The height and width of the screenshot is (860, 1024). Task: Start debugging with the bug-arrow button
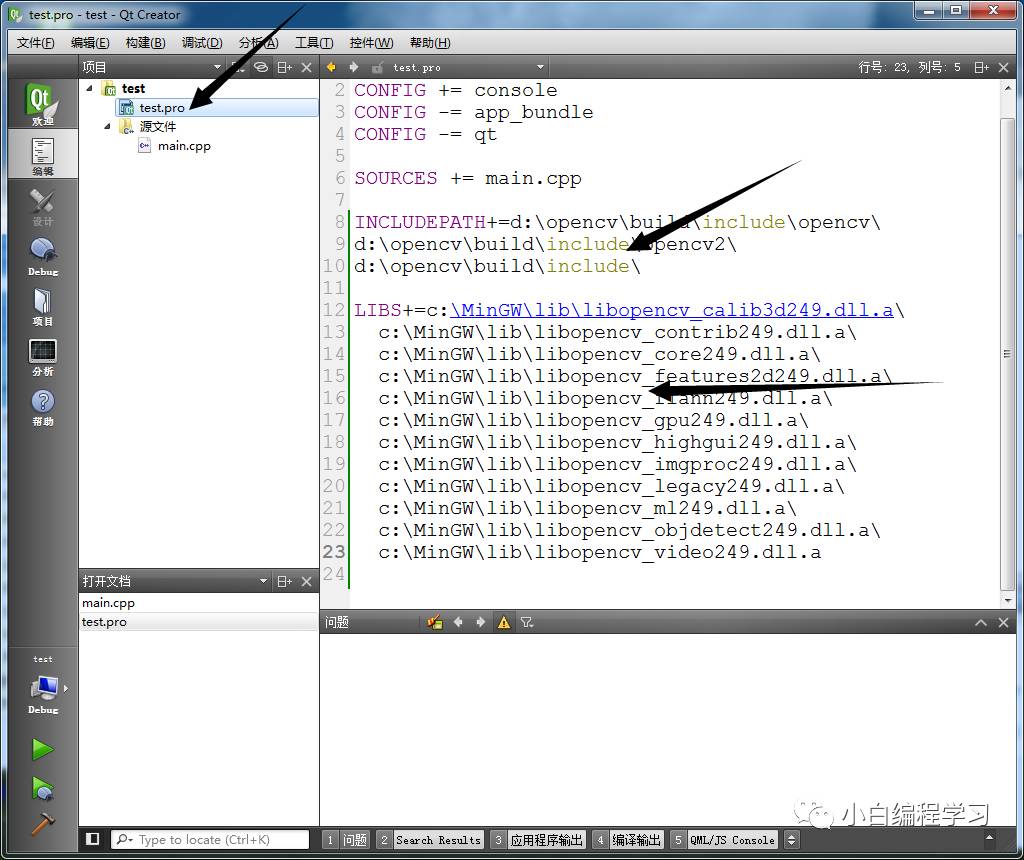coord(42,788)
